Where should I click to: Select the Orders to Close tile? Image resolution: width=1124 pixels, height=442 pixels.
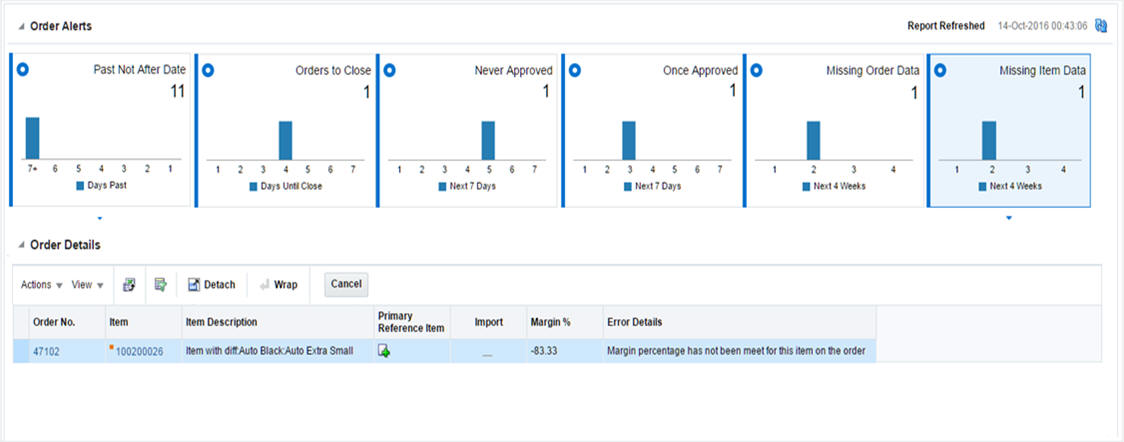coord(285,130)
